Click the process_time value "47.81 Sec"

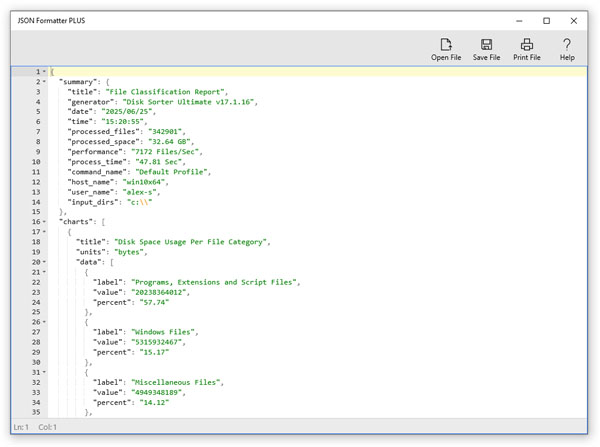click(158, 162)
